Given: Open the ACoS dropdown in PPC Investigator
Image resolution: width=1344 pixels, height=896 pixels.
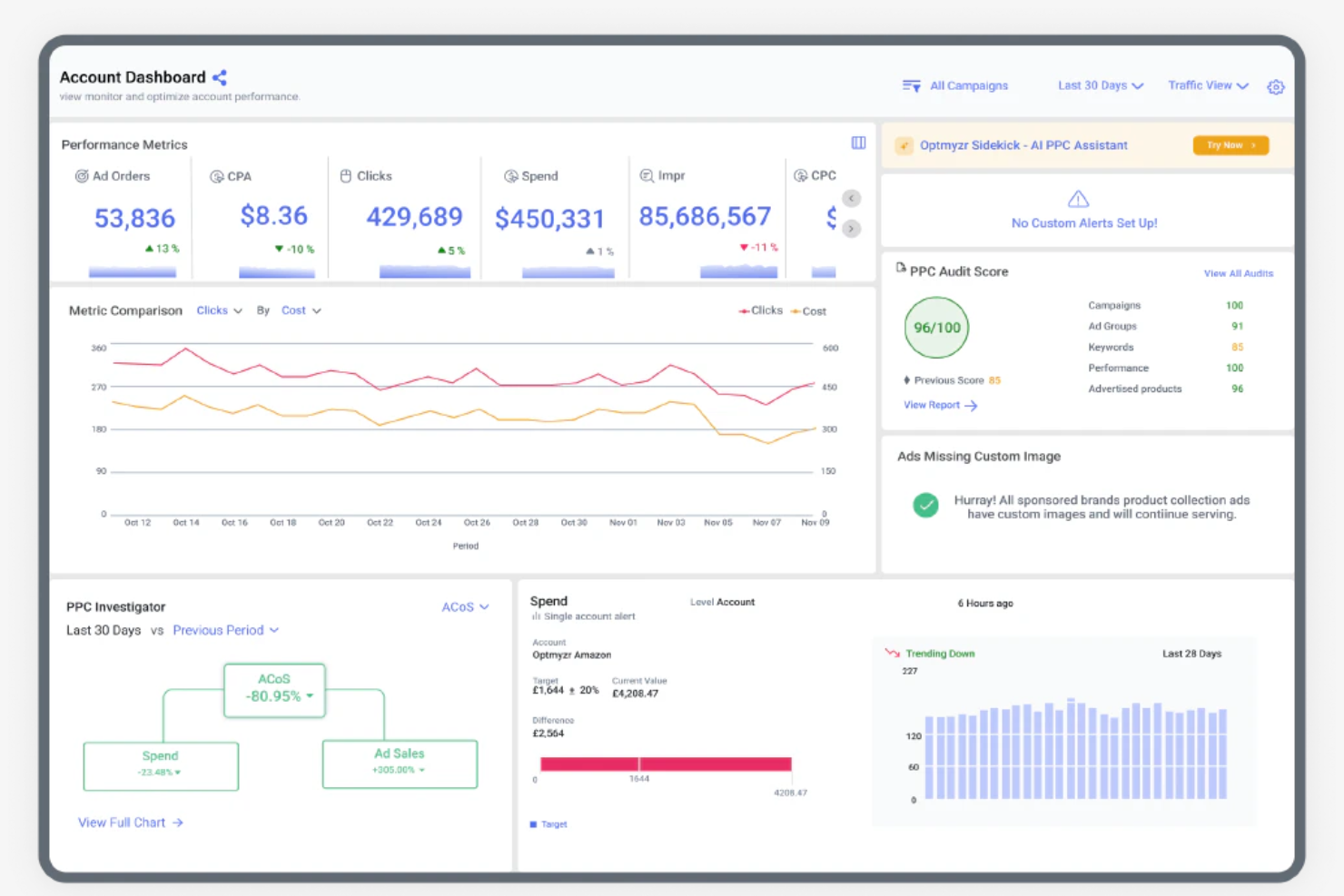Looking at the screenshot, I should tap(464, 606).
